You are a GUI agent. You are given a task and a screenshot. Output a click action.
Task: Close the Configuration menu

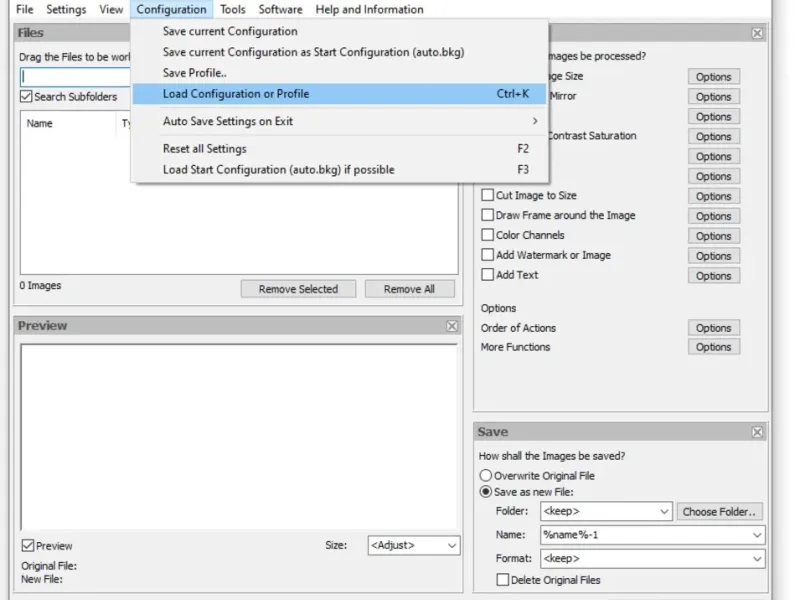coord(171,9)
